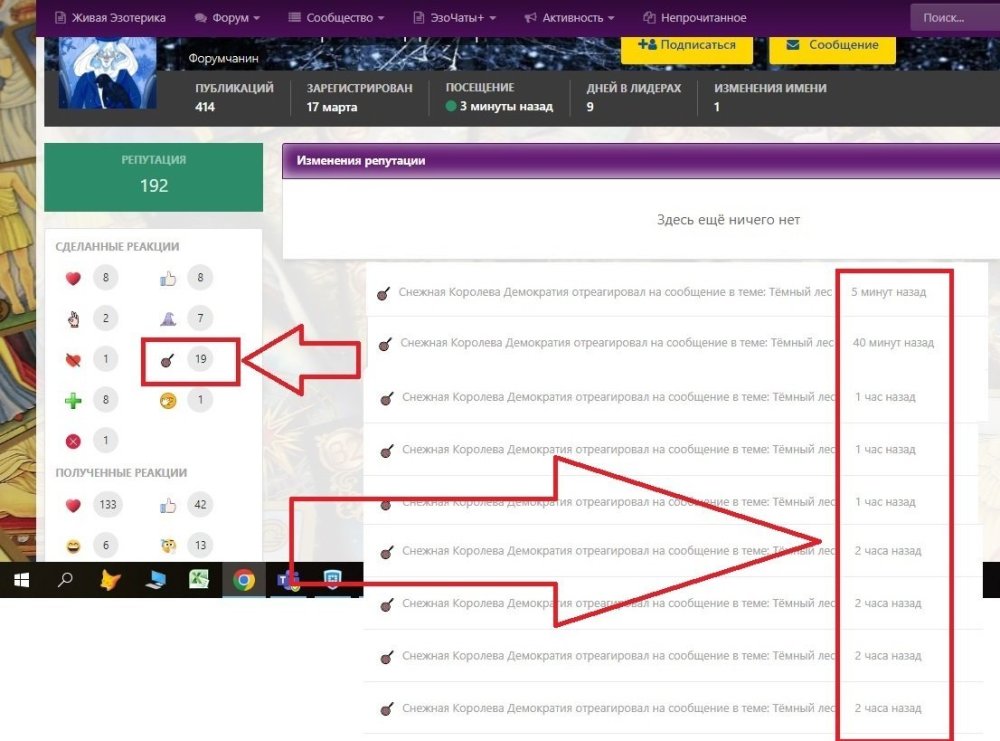Screen dimensions: 1000x741
Task: Click the Сообщение button to message user
Action: [x=832, y=45]
